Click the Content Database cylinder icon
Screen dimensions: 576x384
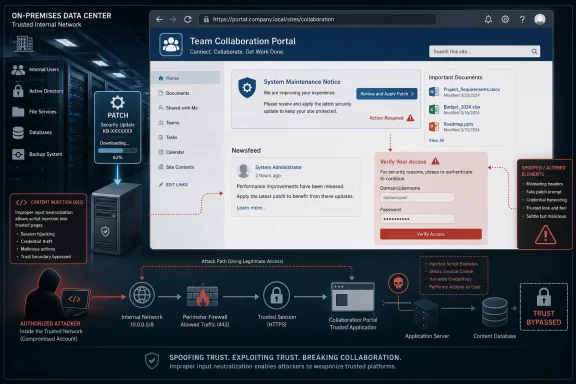click(495, 312)
